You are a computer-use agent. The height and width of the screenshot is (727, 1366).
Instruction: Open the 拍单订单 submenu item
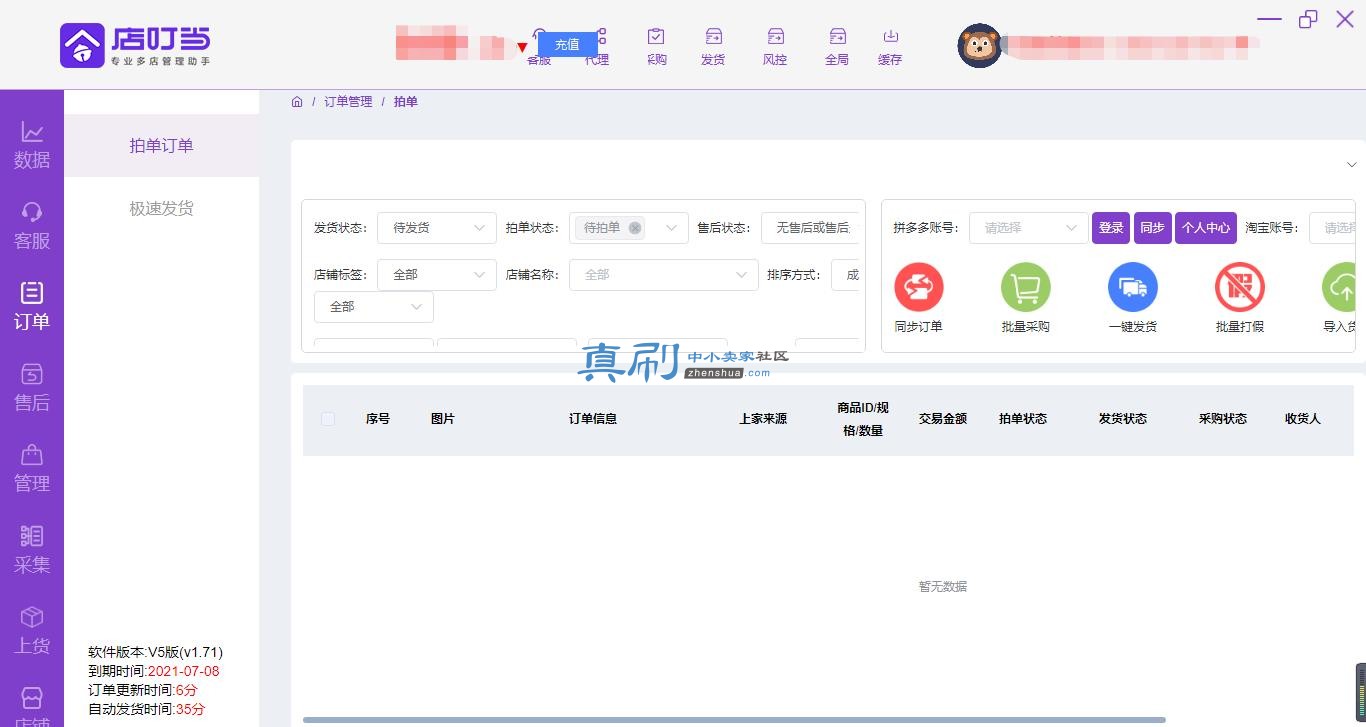pyautogui.click(x=162, y=146)
